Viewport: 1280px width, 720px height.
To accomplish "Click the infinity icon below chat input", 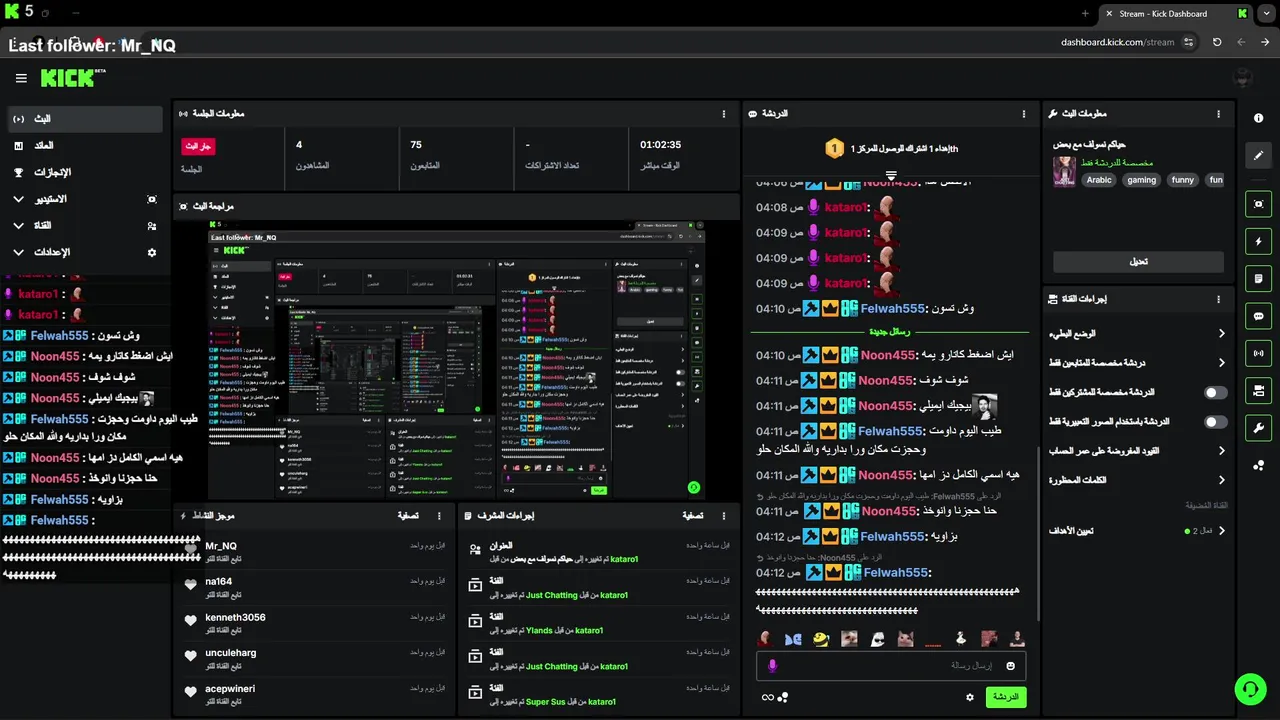I will tap(768, 697).
